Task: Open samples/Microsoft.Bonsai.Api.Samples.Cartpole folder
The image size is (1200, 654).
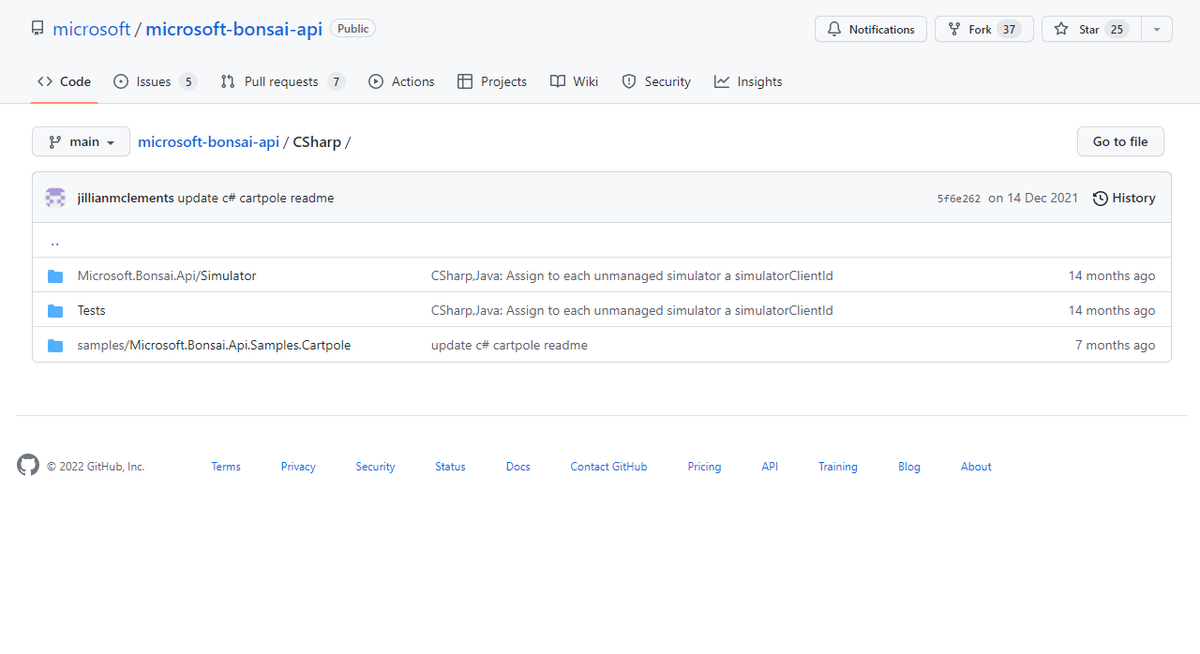Action: click(214, 346)
